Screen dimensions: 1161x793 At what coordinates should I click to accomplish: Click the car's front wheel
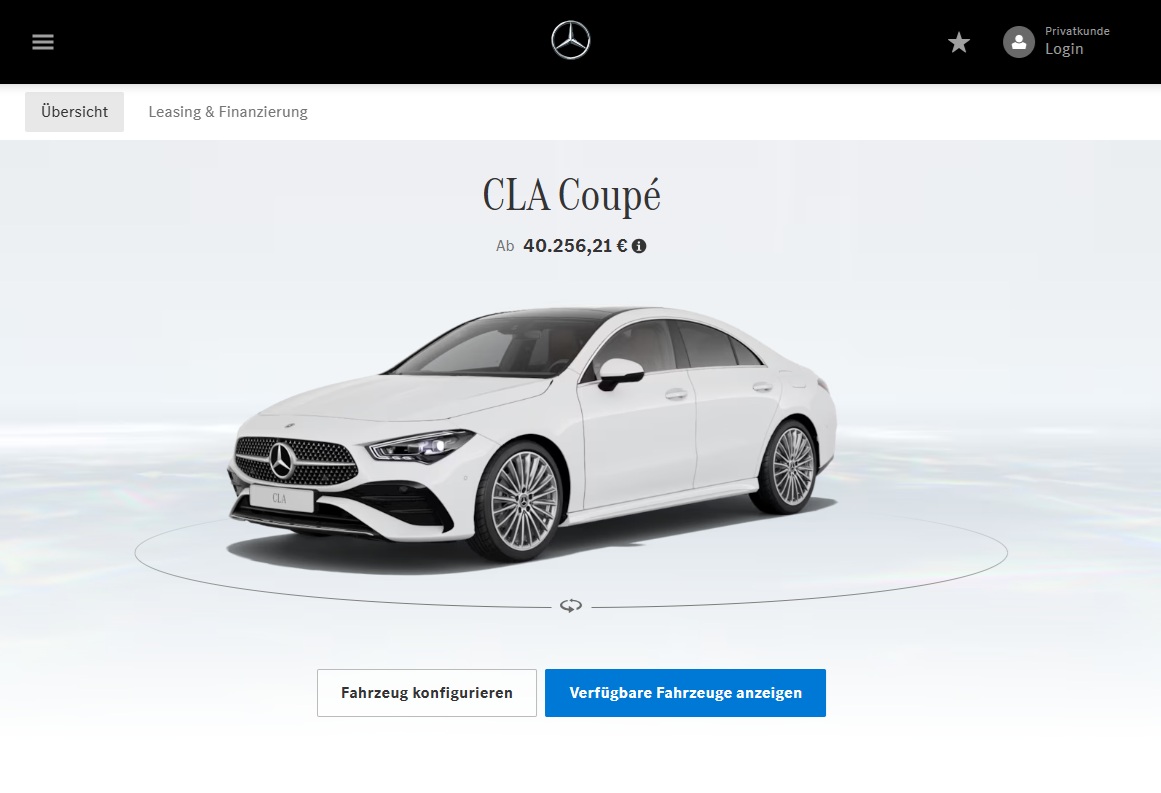tap(521, 501)
